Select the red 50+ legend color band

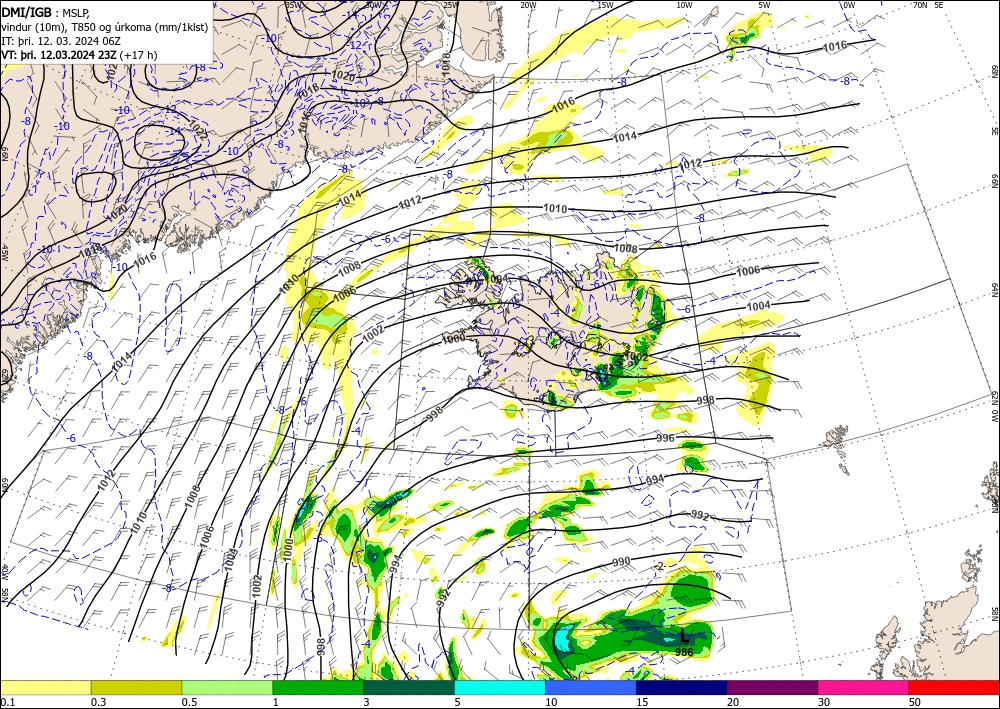954,687
